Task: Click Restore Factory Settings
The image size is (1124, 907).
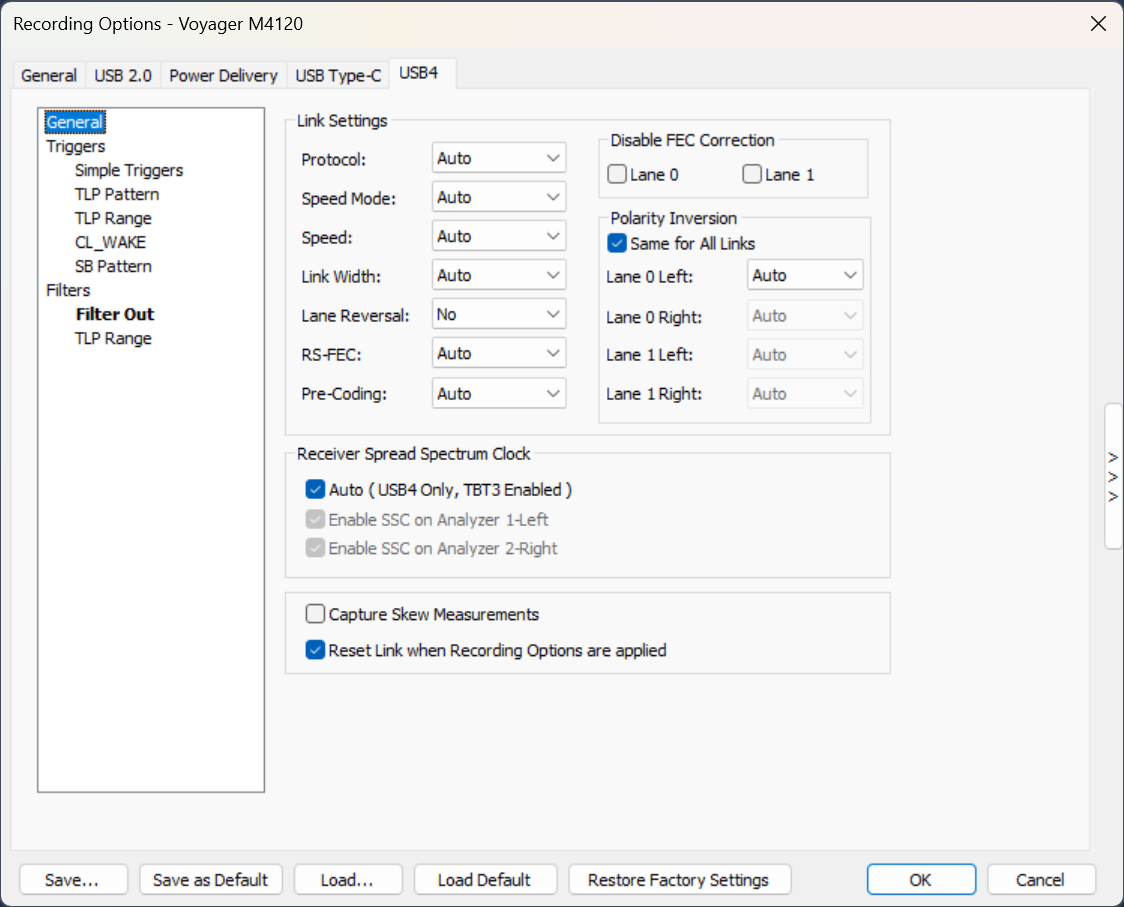Action: point(679,880)
